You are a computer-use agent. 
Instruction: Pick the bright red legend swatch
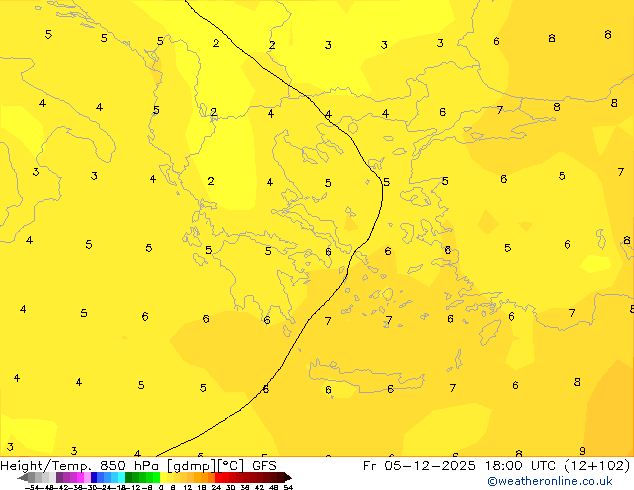[218, 477]
